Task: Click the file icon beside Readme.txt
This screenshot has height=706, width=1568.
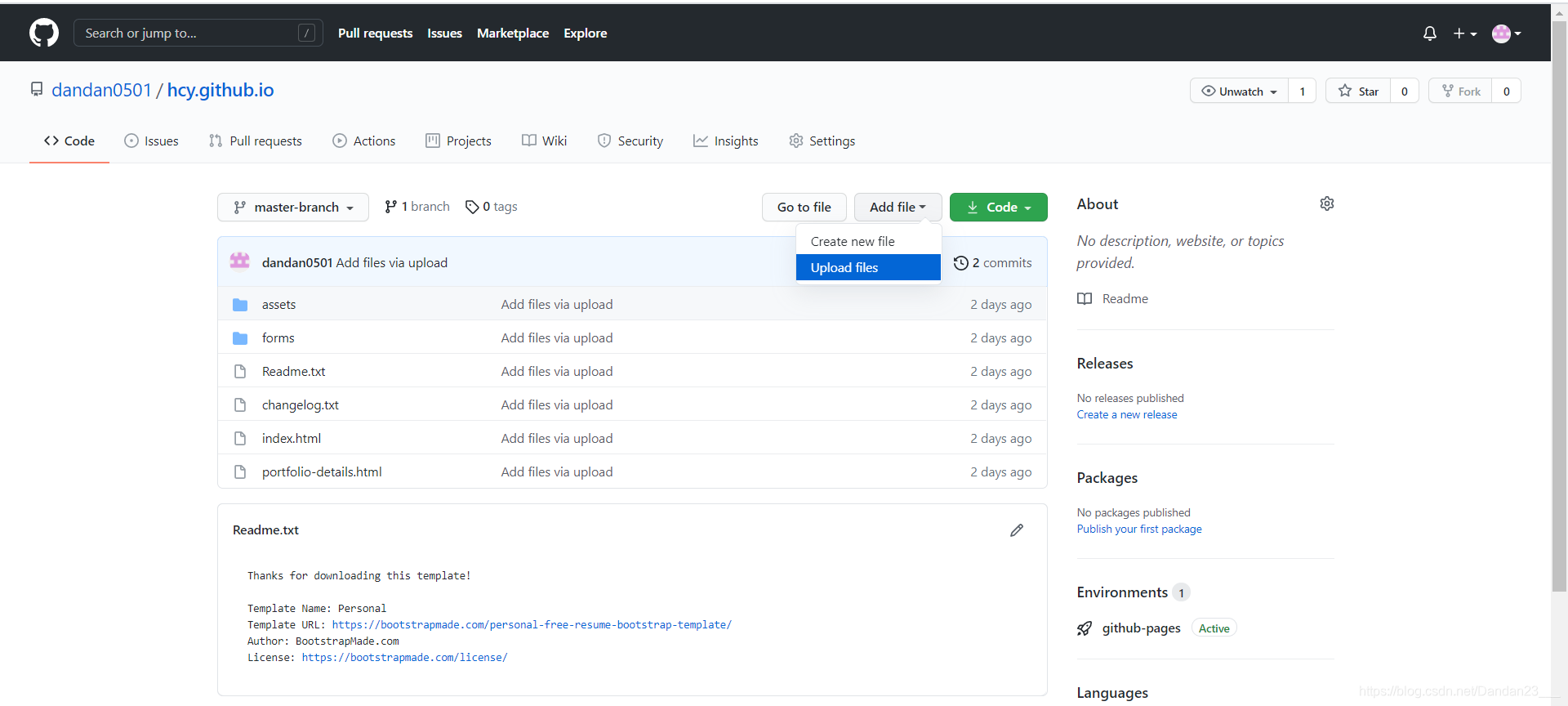Action: click(240, 372)
